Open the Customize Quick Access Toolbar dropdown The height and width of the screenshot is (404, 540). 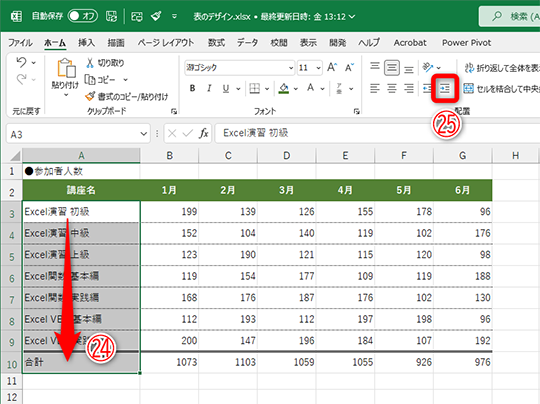click(175, 16)
